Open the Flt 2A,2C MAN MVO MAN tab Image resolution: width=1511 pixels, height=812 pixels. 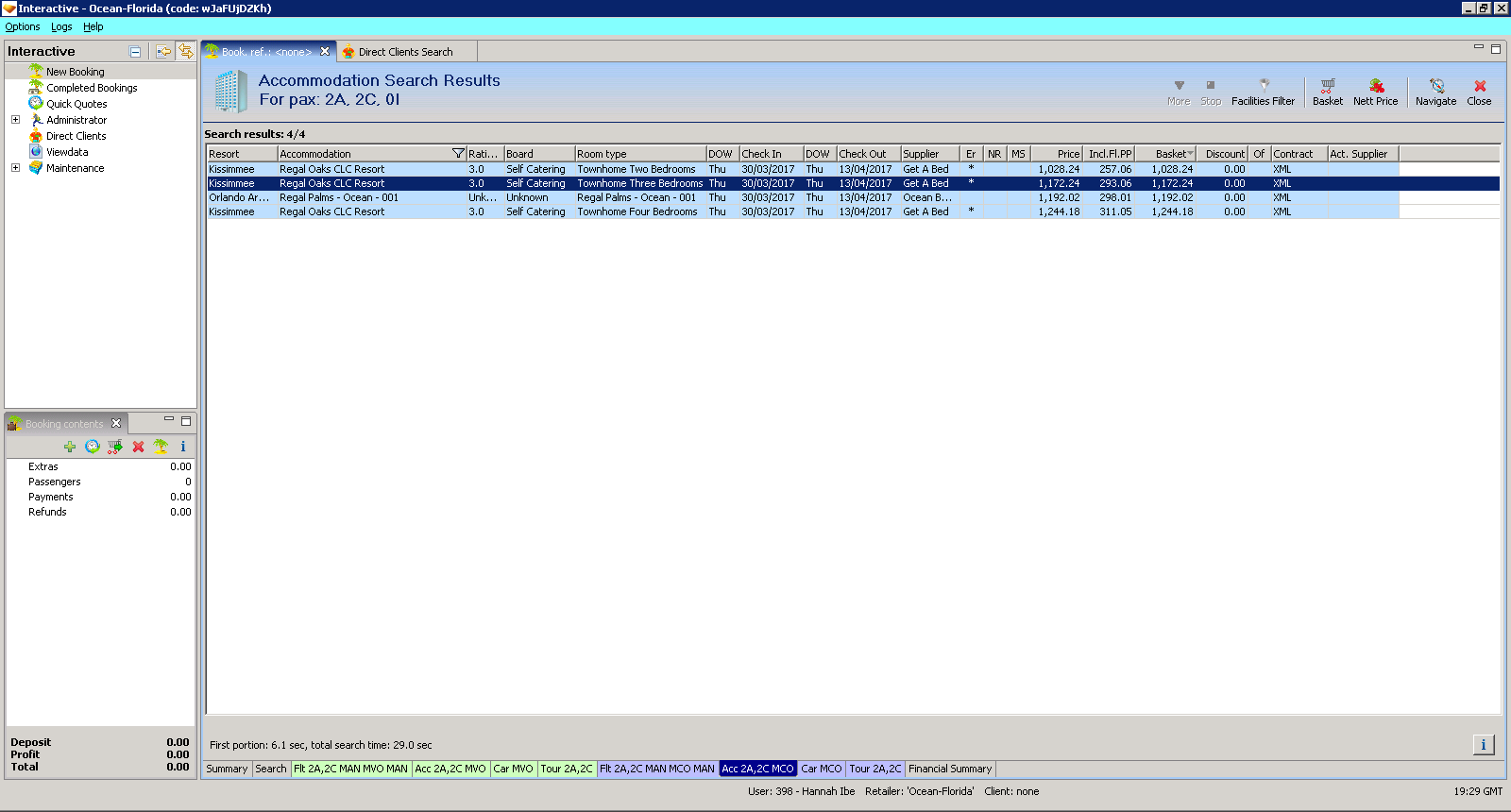pos(351,770)
